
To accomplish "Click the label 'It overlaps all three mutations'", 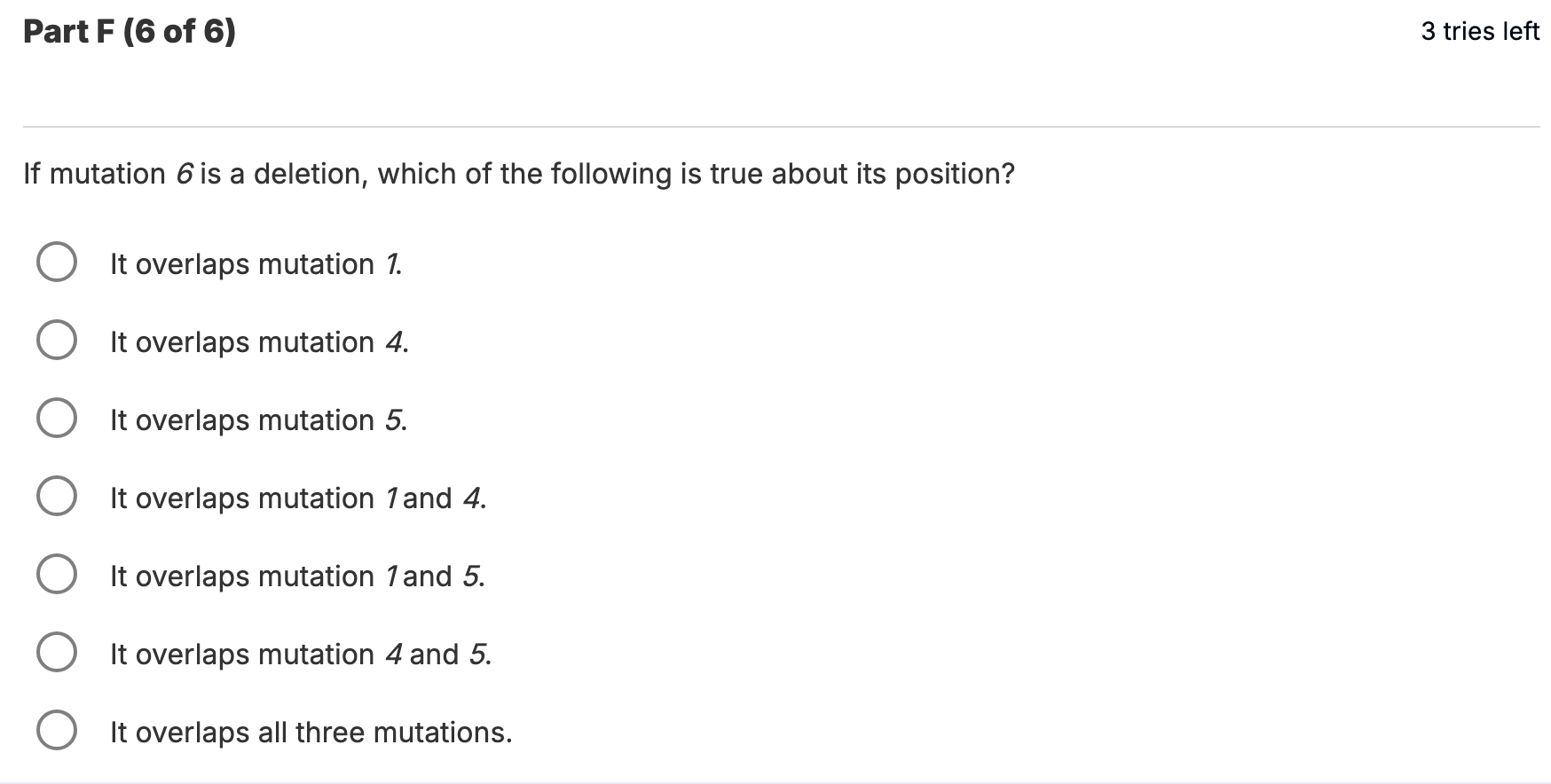I will click(x=311, y=731).
